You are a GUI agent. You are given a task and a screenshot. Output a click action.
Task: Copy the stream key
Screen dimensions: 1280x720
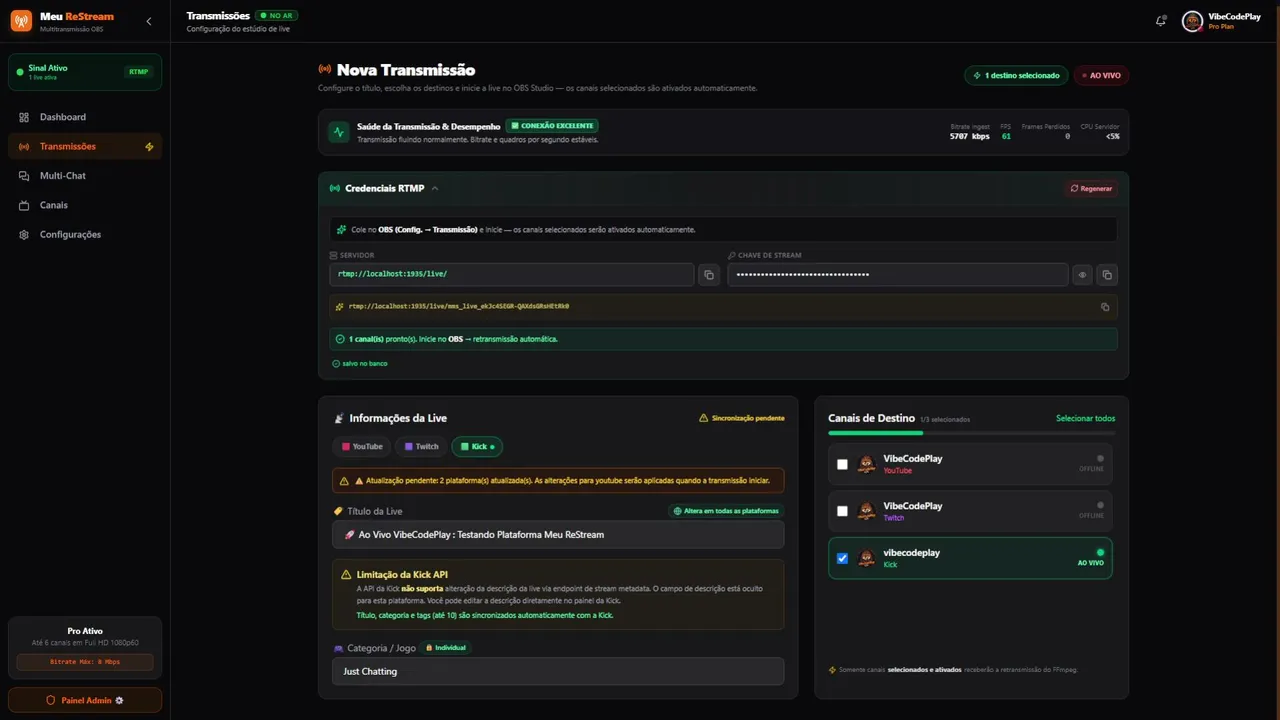click(1107, 275)
